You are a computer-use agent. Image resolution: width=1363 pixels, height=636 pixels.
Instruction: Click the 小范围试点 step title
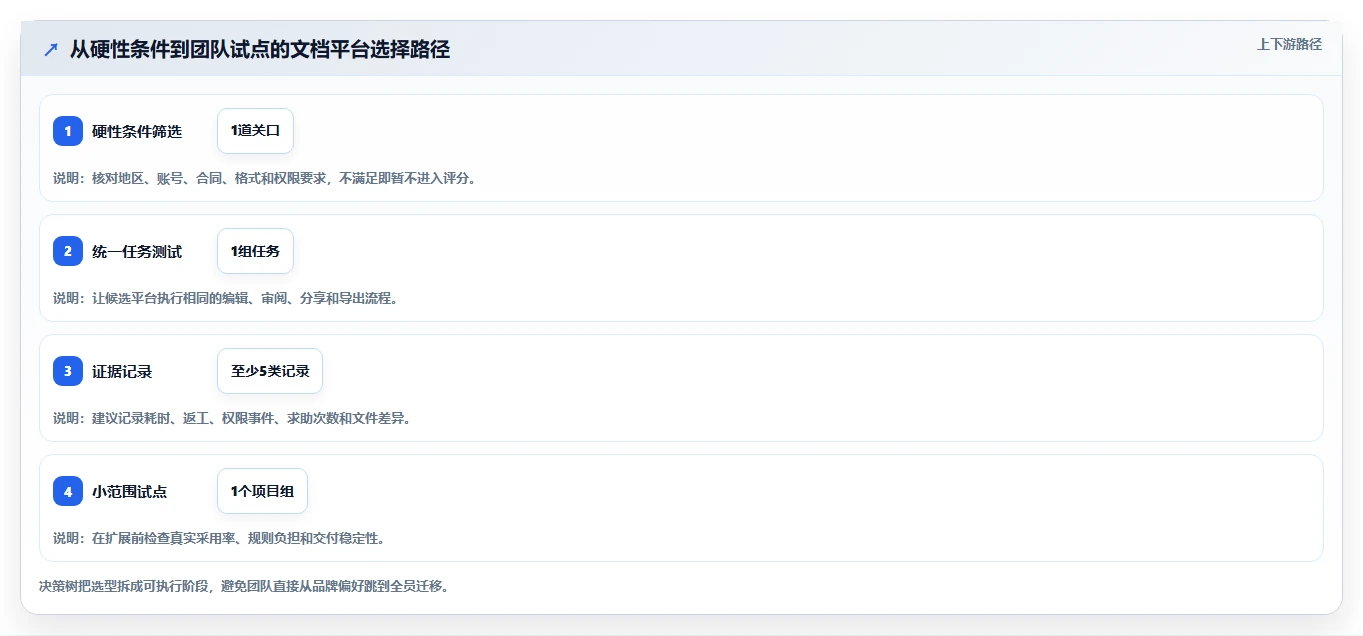point(130,491)
